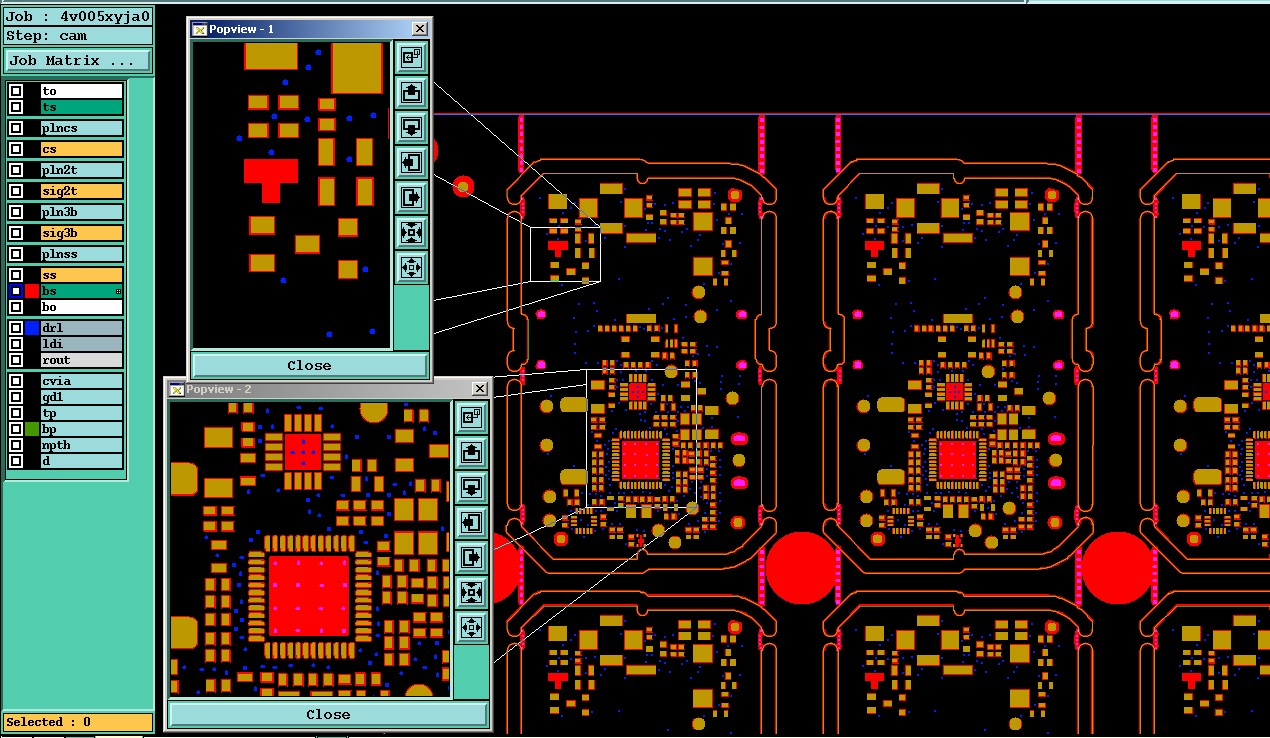This screenshot has height=738, width=1270.
Task: Select the sig3b layer name
Action: (x=82, y=233)
